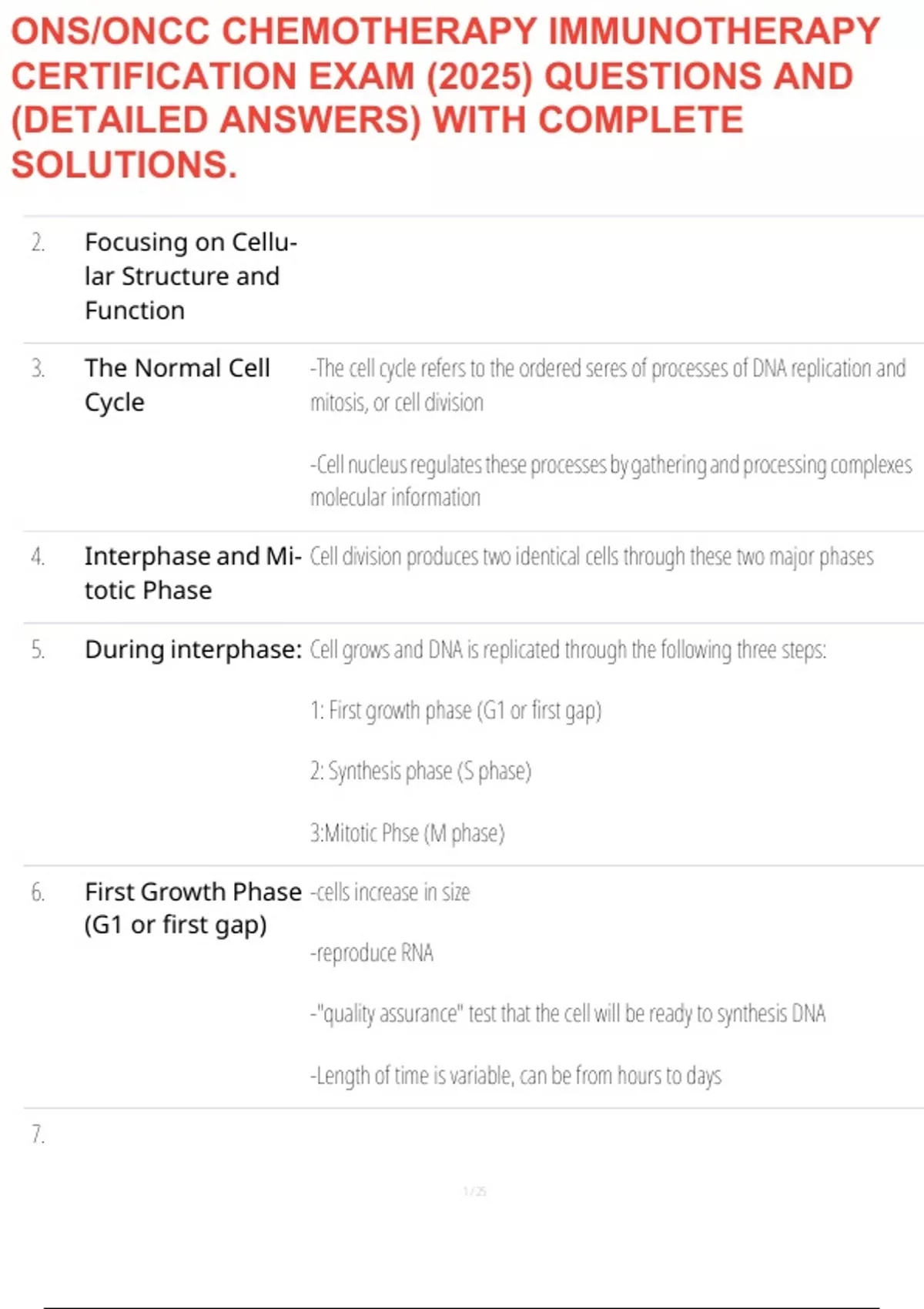Click the '-reproduce RNA' bullet
Screen dimensions: 924x1309
click(x=372, y=953)
